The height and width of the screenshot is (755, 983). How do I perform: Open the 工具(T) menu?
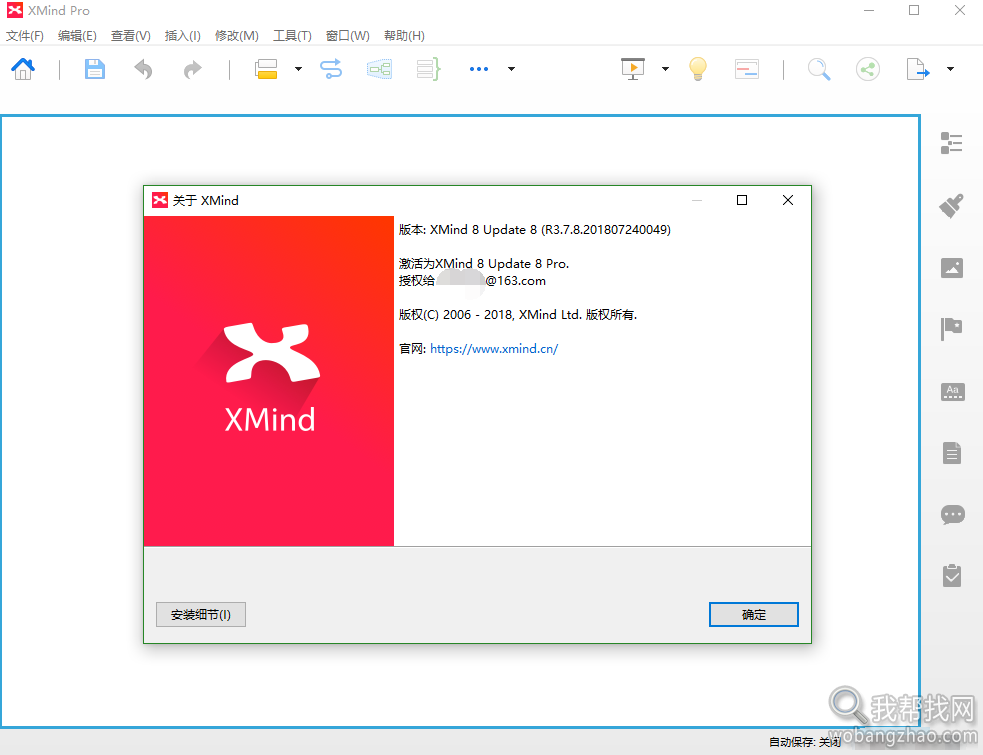[x=292, y=36]
